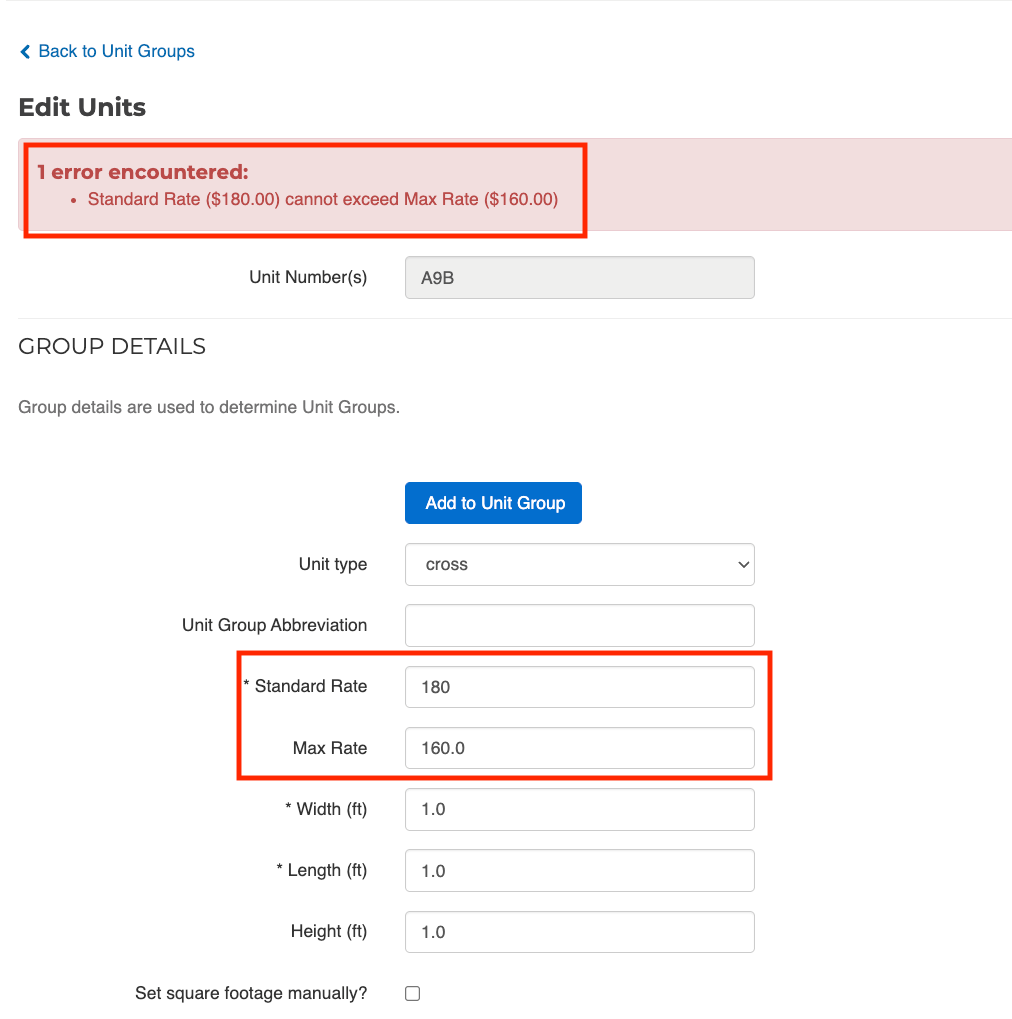Click the '1 error encountered' alert title
Image resolution: width=1012 pixels, height=1019 pixels.
(x=142, y=172)
